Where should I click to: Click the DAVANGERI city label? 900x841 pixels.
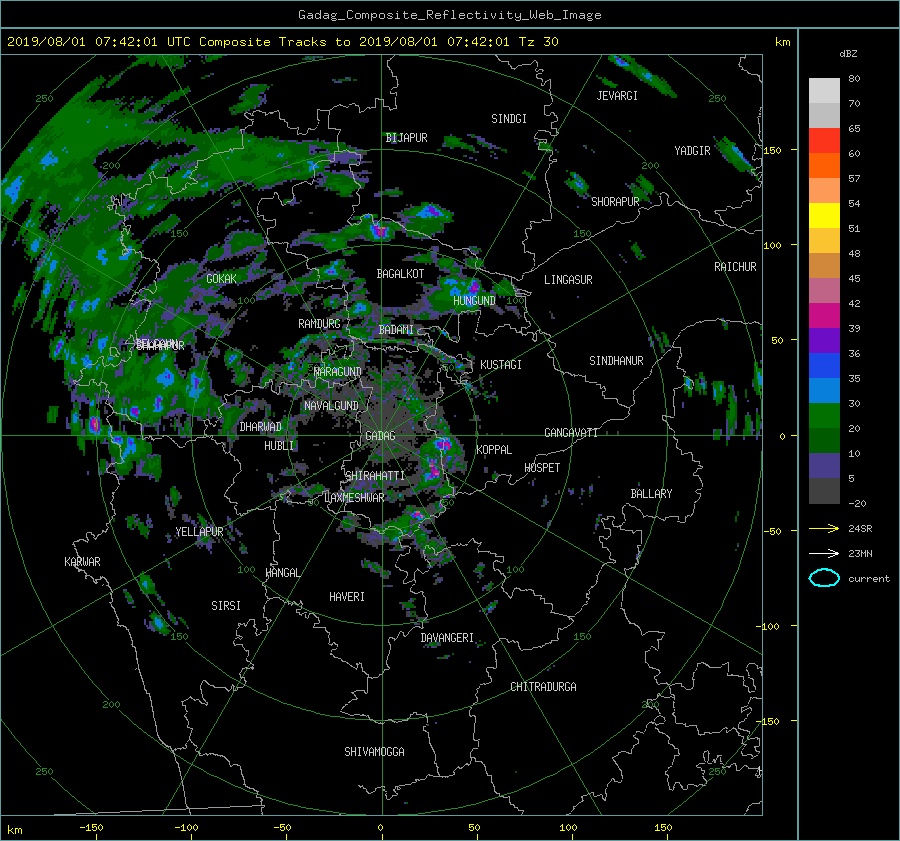click(x=447, y=638)
